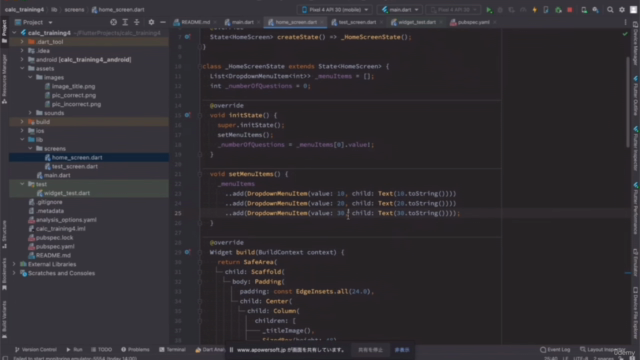Viewport: 640px width, 360px height.
Task: Open Search Everywhere magnifier icon
Action: pyautogui.click(x=610, y=10)
